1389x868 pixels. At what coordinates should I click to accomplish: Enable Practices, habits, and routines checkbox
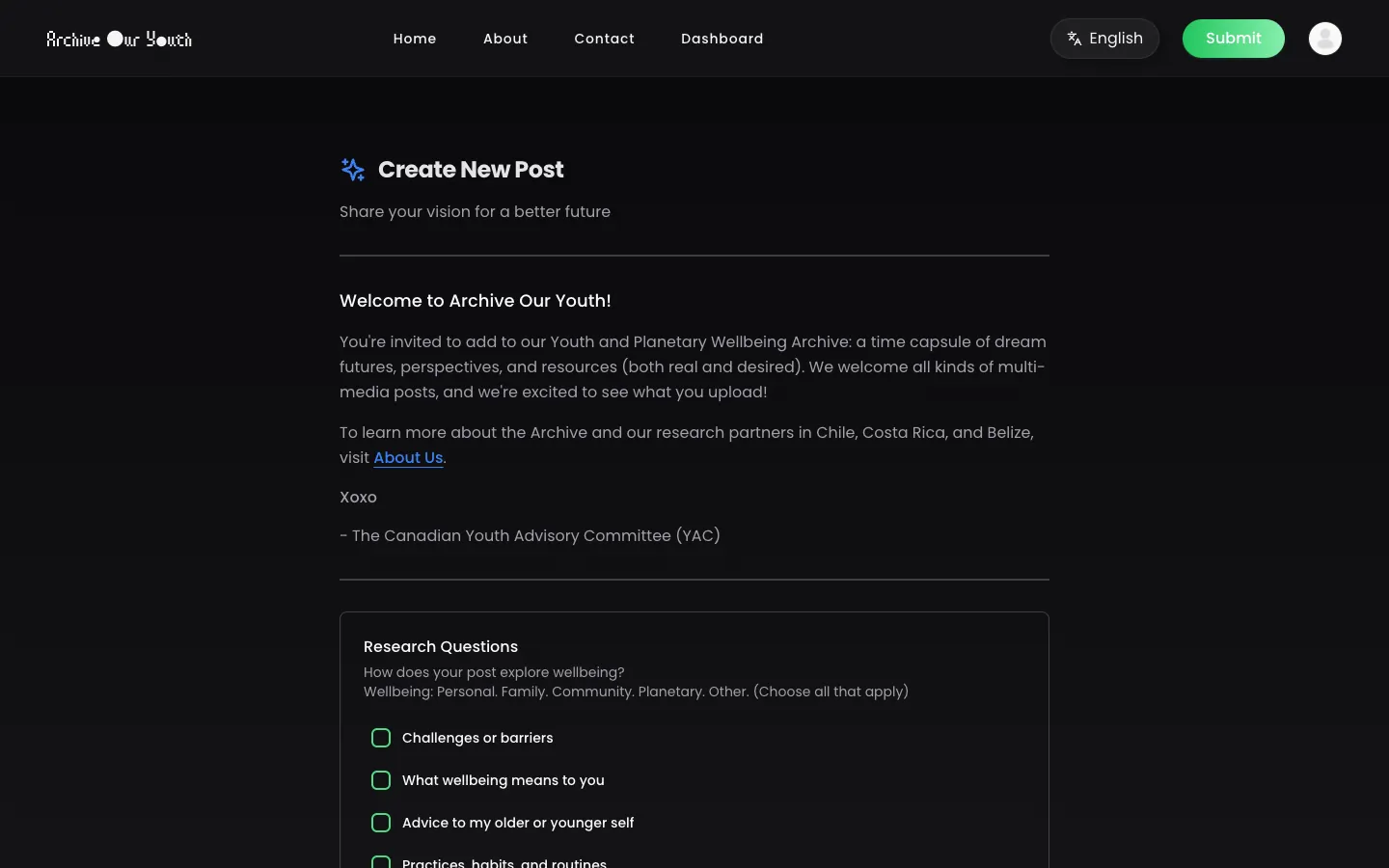coord(381,861)
